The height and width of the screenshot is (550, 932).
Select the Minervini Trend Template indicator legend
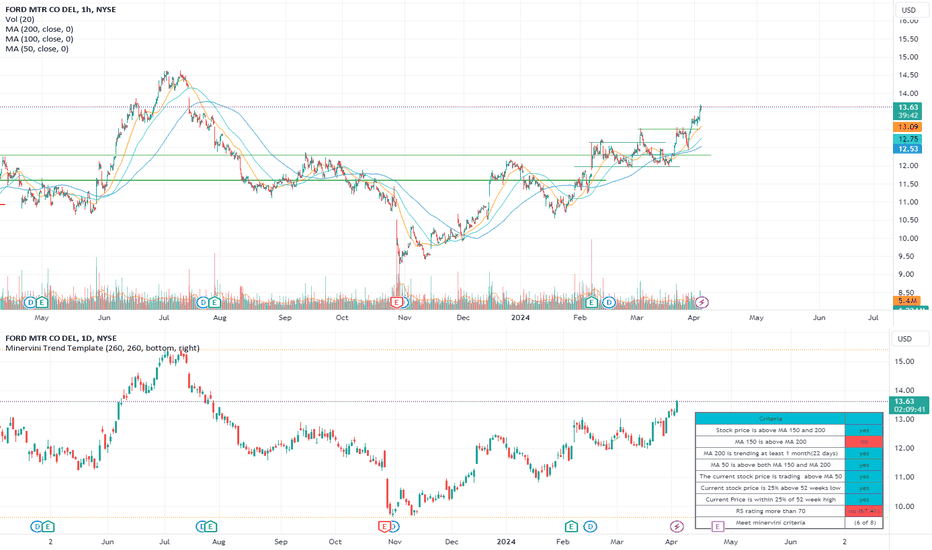(102, 348)
